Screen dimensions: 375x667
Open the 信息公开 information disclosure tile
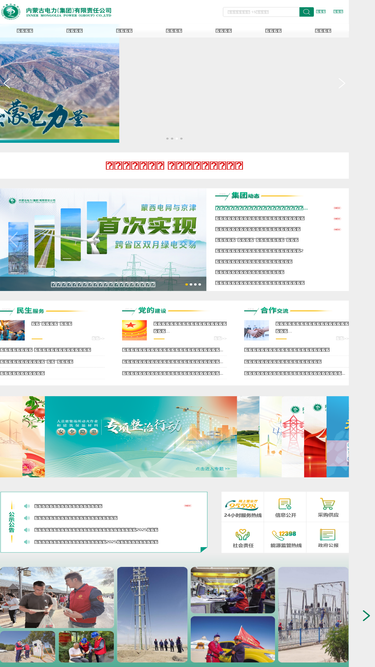tap(285, 507)
